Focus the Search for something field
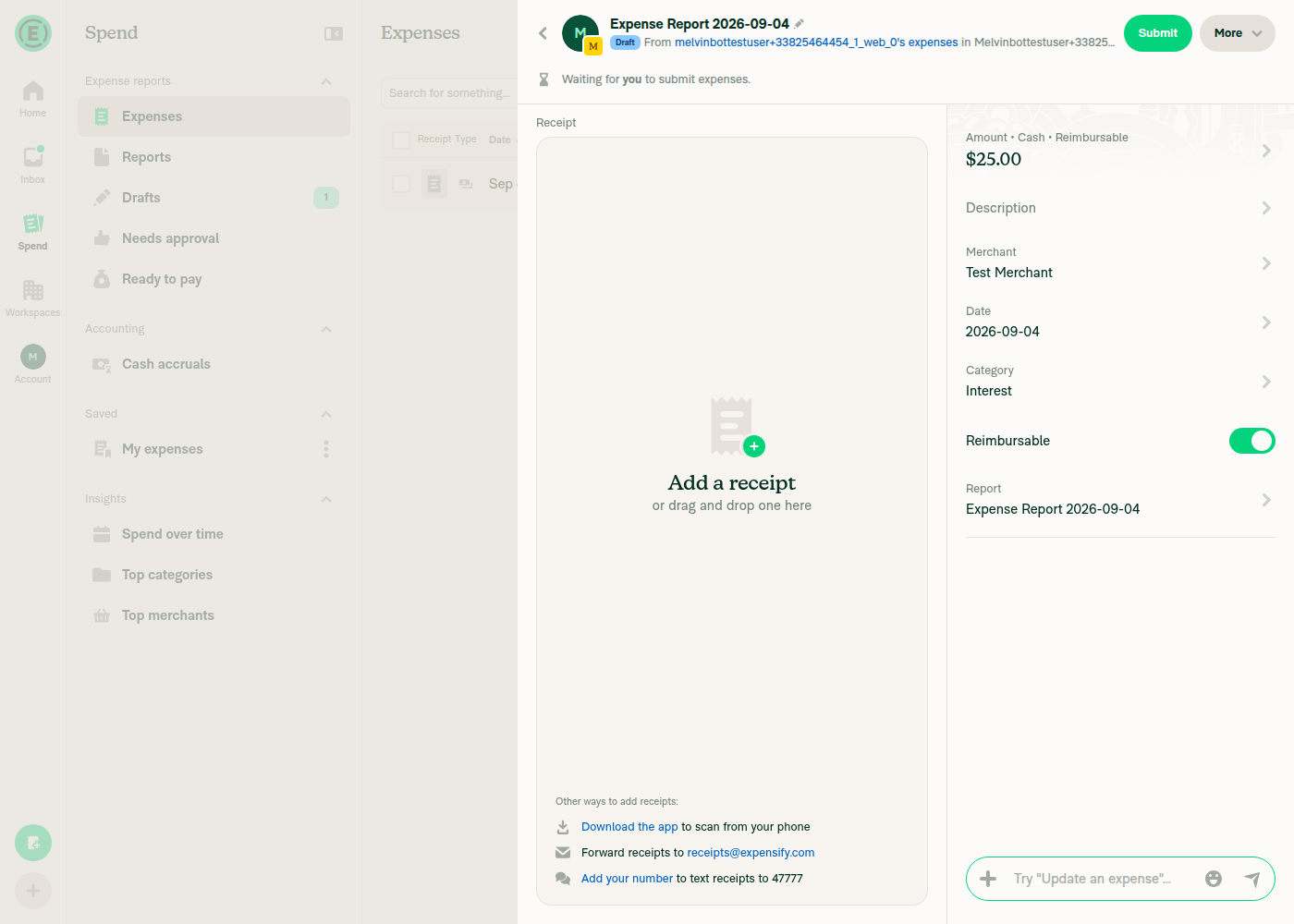 450,93
